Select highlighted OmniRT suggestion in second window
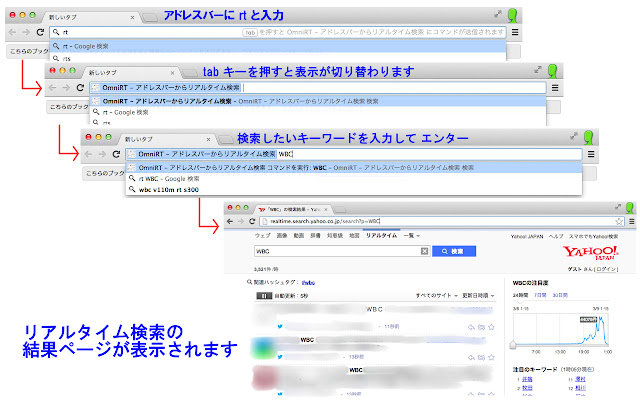This screenshot has width=640, height=400. [318, 101]
